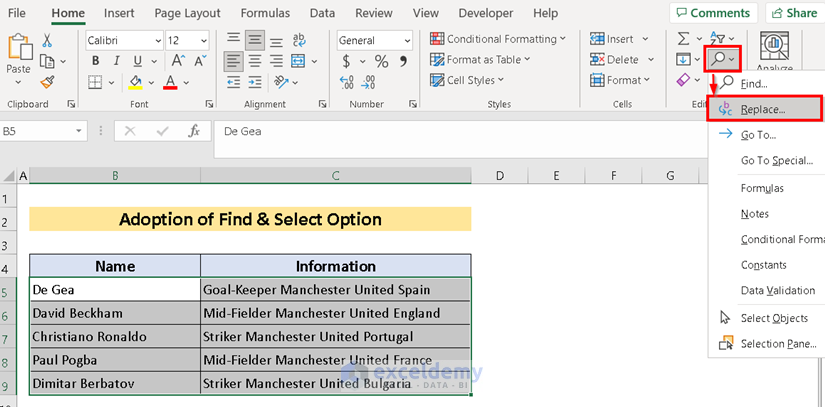Toggle Italic formatting
825x407 pixels.
[x=115, y=61]
